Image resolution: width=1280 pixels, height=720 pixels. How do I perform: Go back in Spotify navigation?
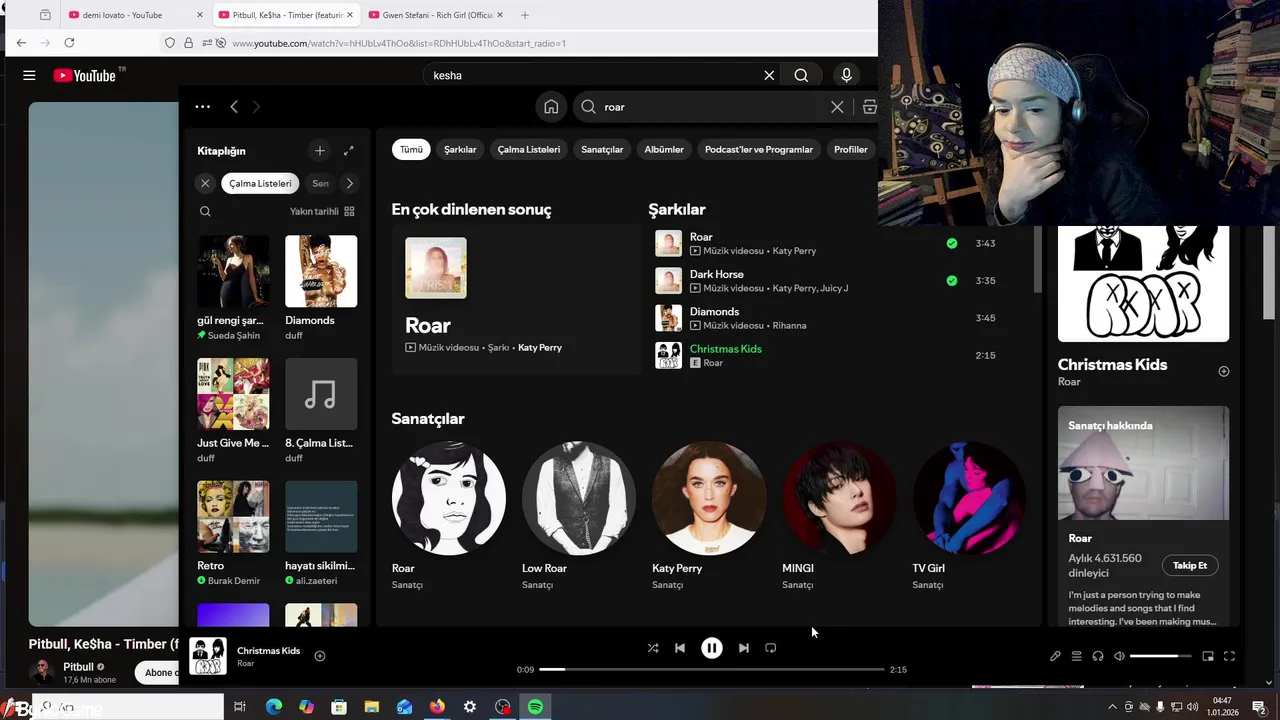tap(234, 107)
